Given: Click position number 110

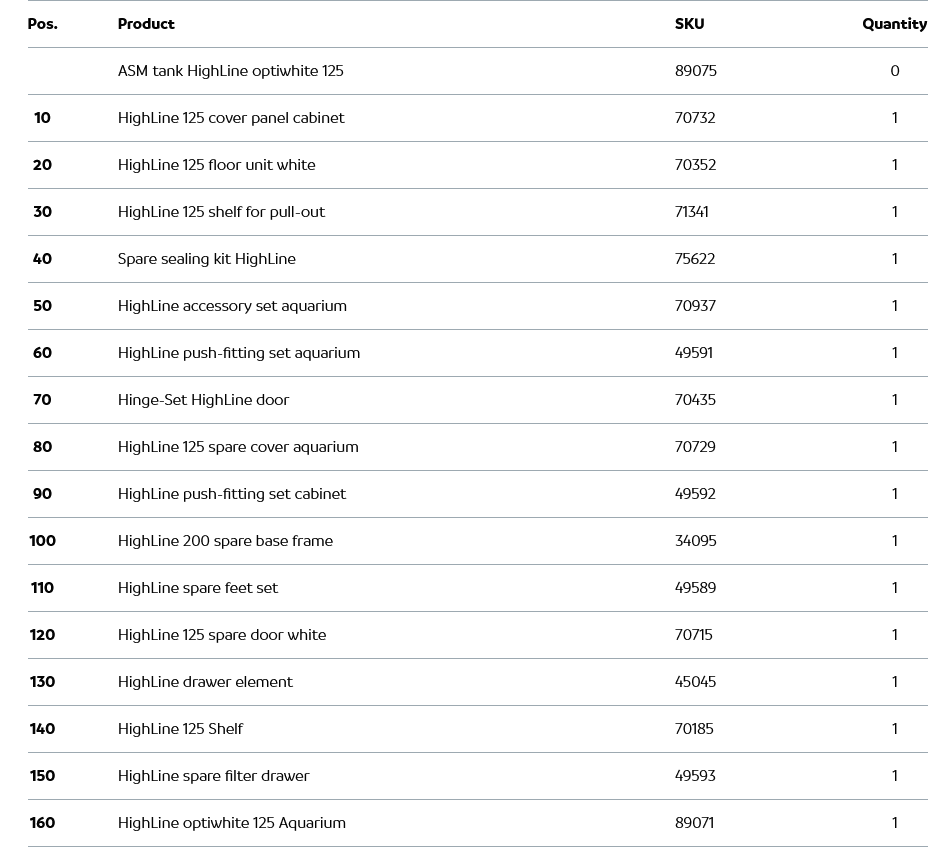Looking at the screenshot, I should click(x=42, y=588).
